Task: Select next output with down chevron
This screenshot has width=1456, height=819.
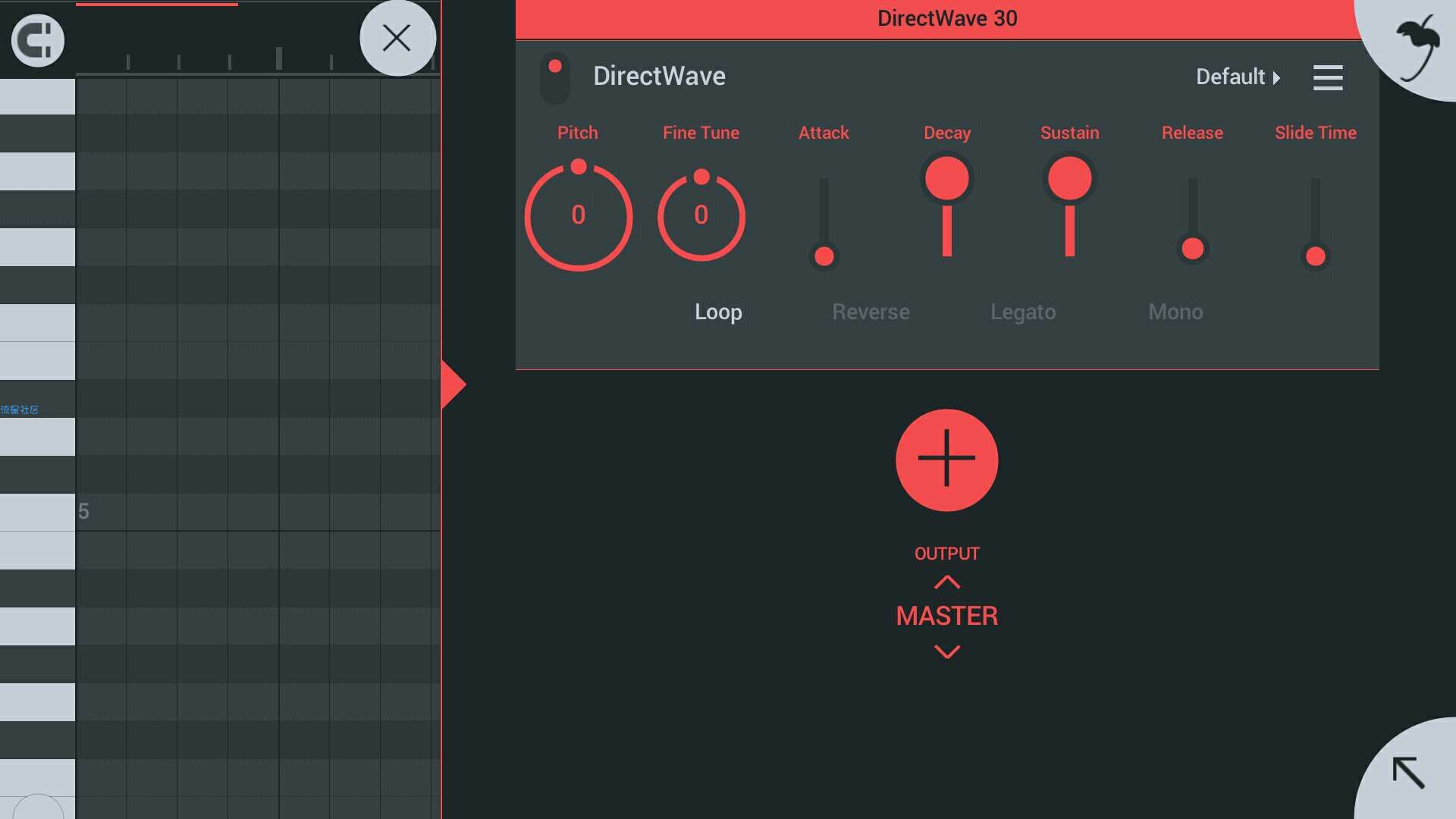Action: click(947, 651)
